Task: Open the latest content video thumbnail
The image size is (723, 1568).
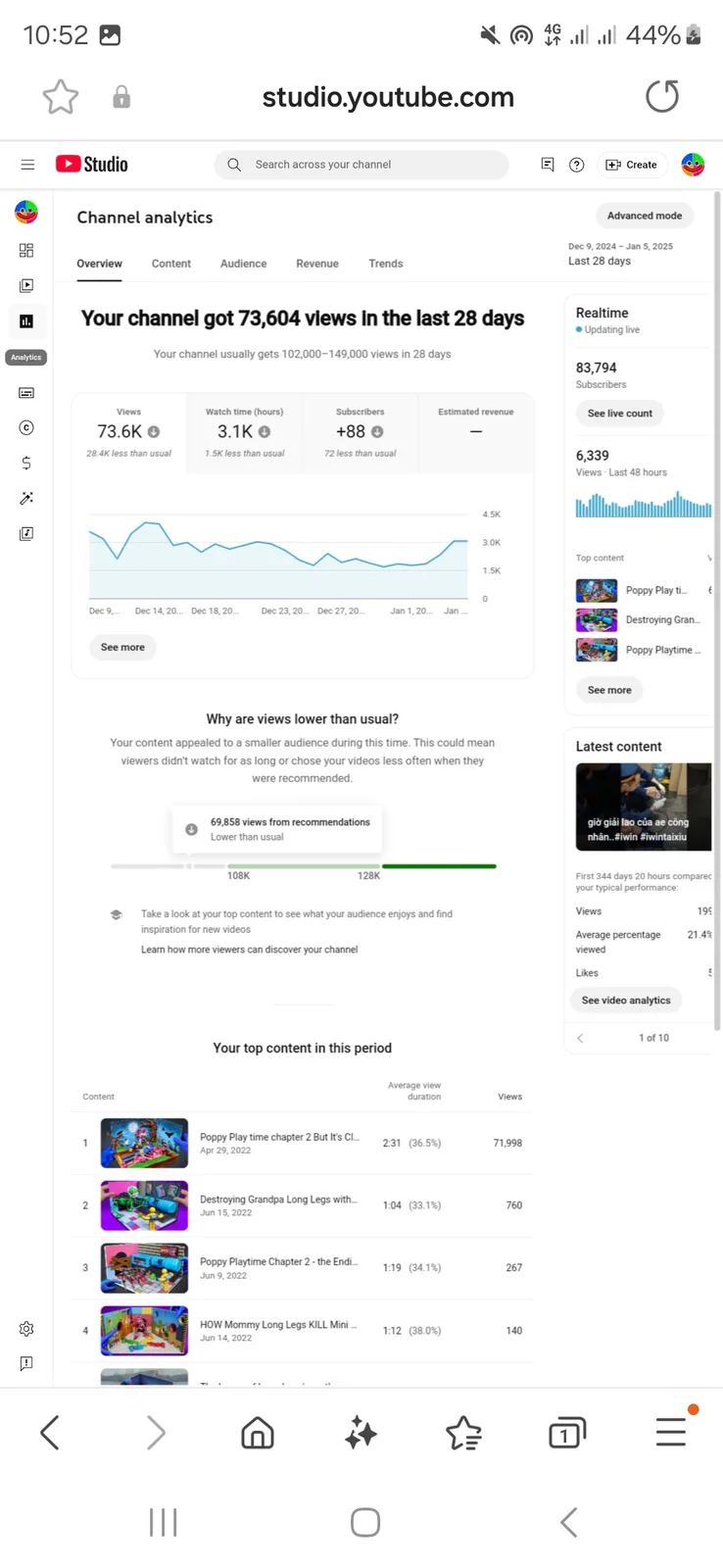Action: [644, 807]
